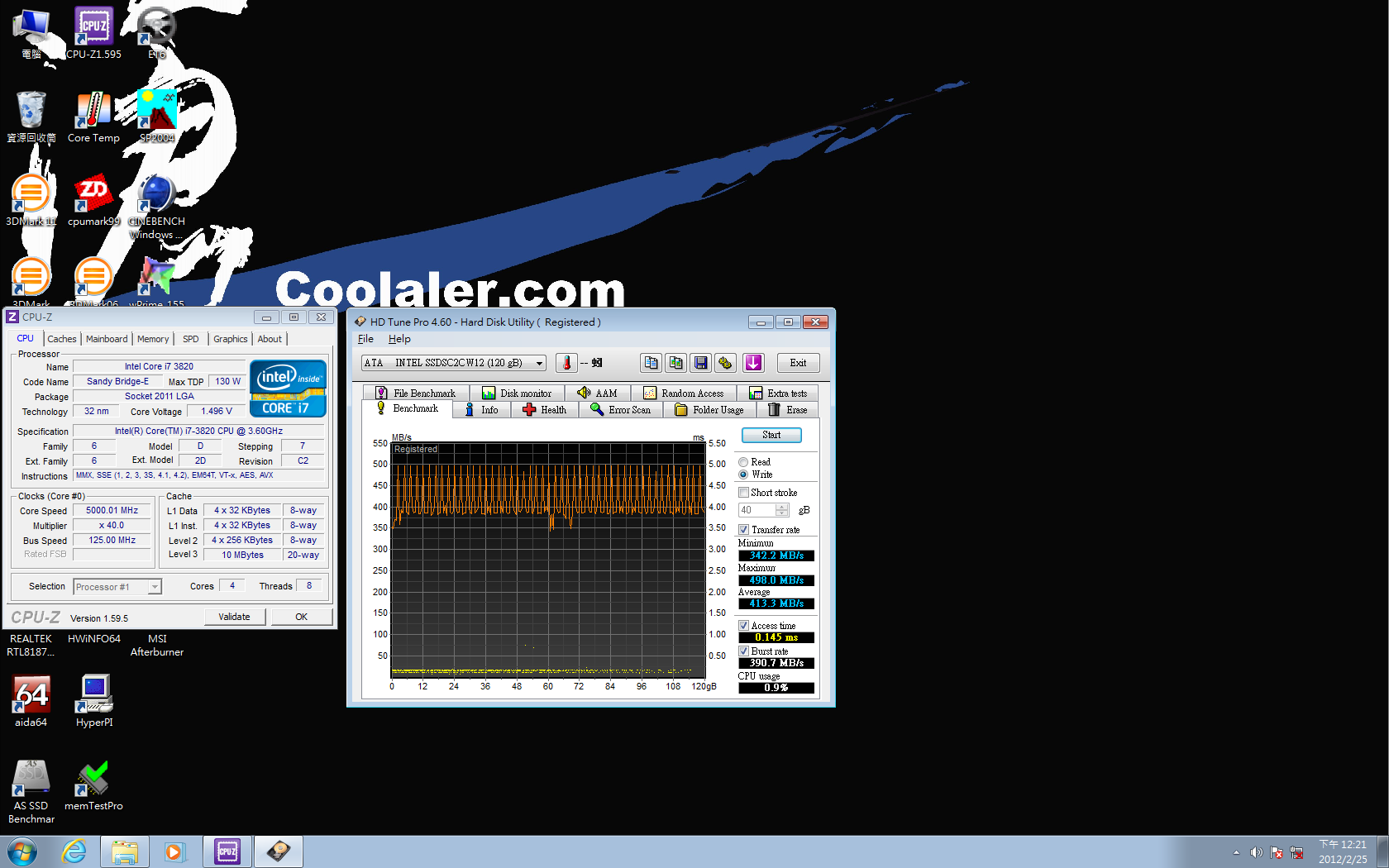This screenshot has height=868, width=1389.
Task: Show hidden tray icons arrow
Action: coord(1236,852)
